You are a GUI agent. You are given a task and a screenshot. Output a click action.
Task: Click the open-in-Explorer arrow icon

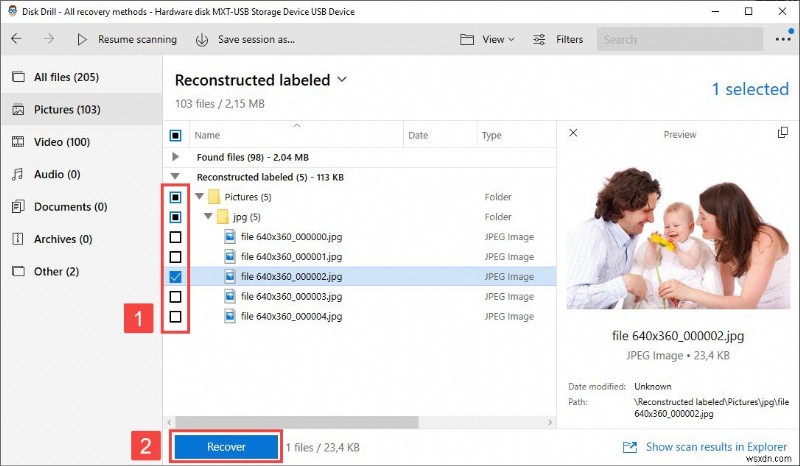pyautogui.click(x=630, y=447)
